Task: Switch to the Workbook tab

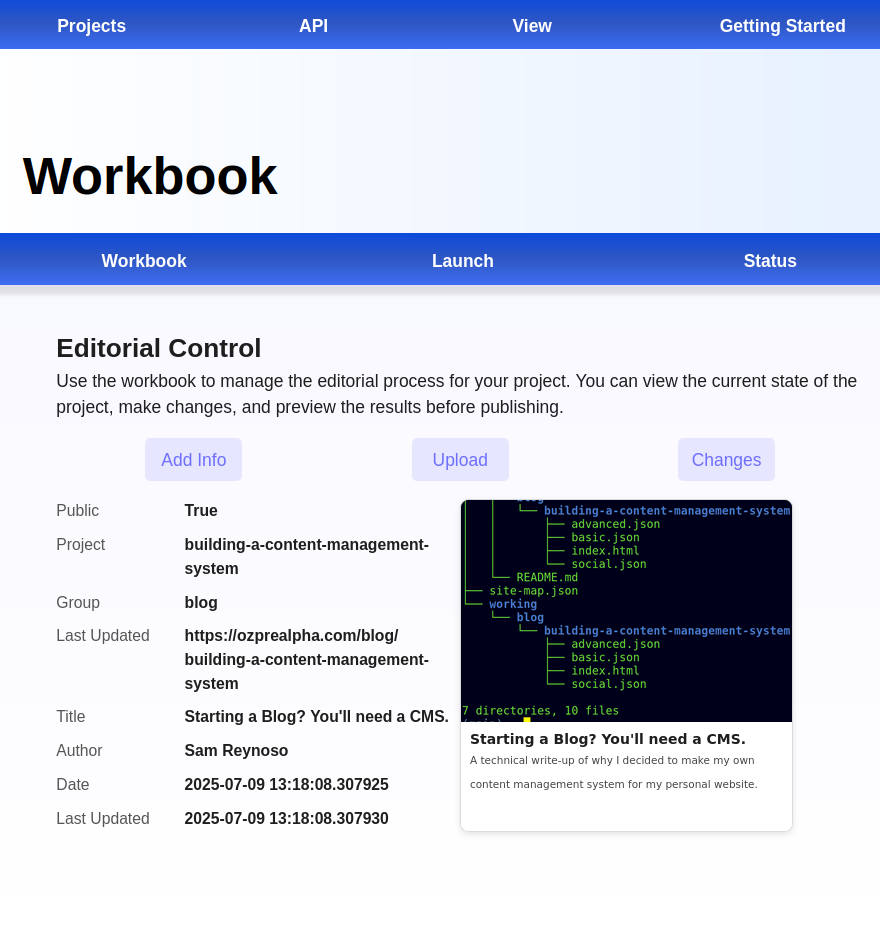Action: (x=144, y=261)
